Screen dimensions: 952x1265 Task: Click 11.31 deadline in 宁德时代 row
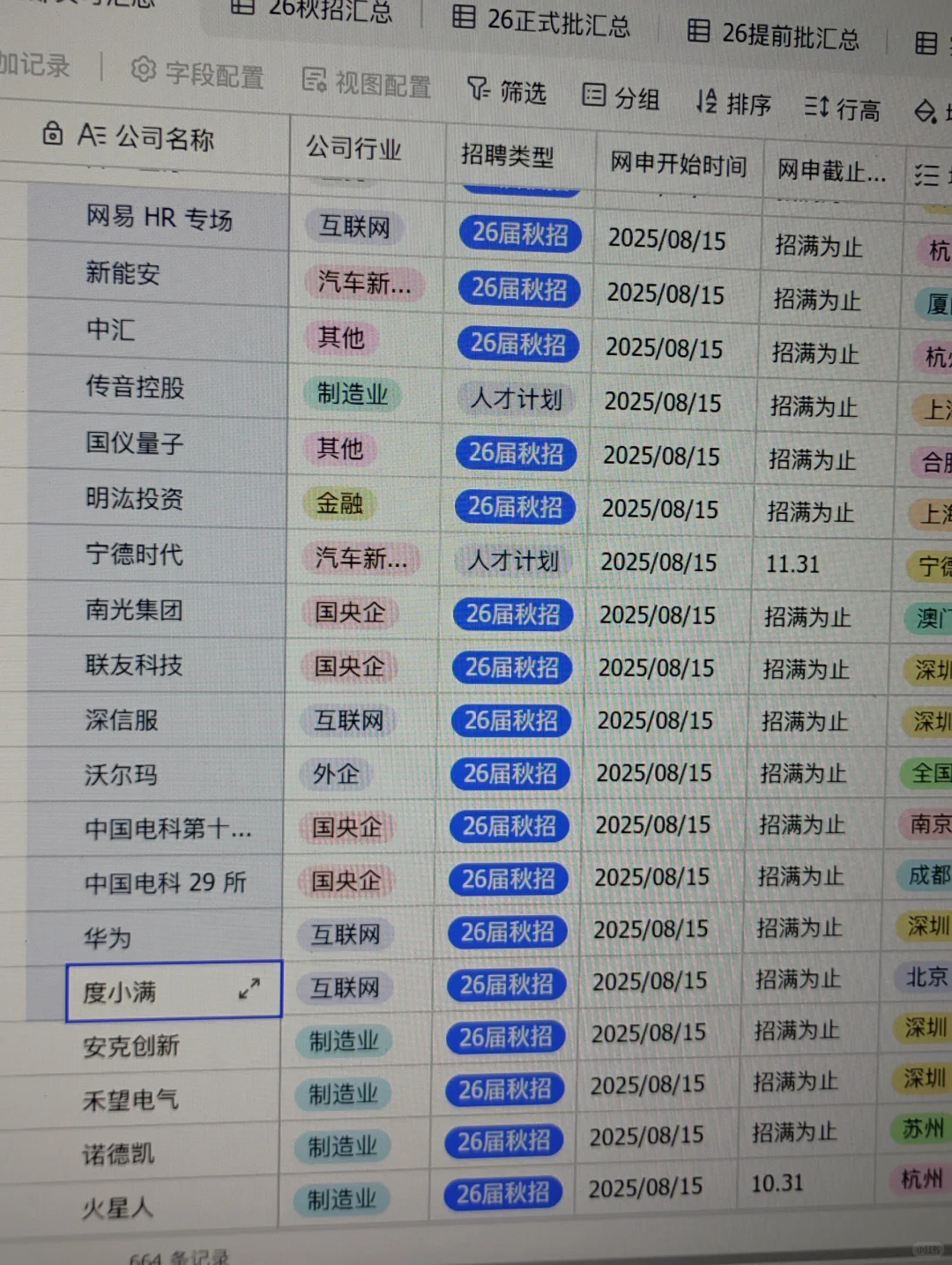[792, 564]
